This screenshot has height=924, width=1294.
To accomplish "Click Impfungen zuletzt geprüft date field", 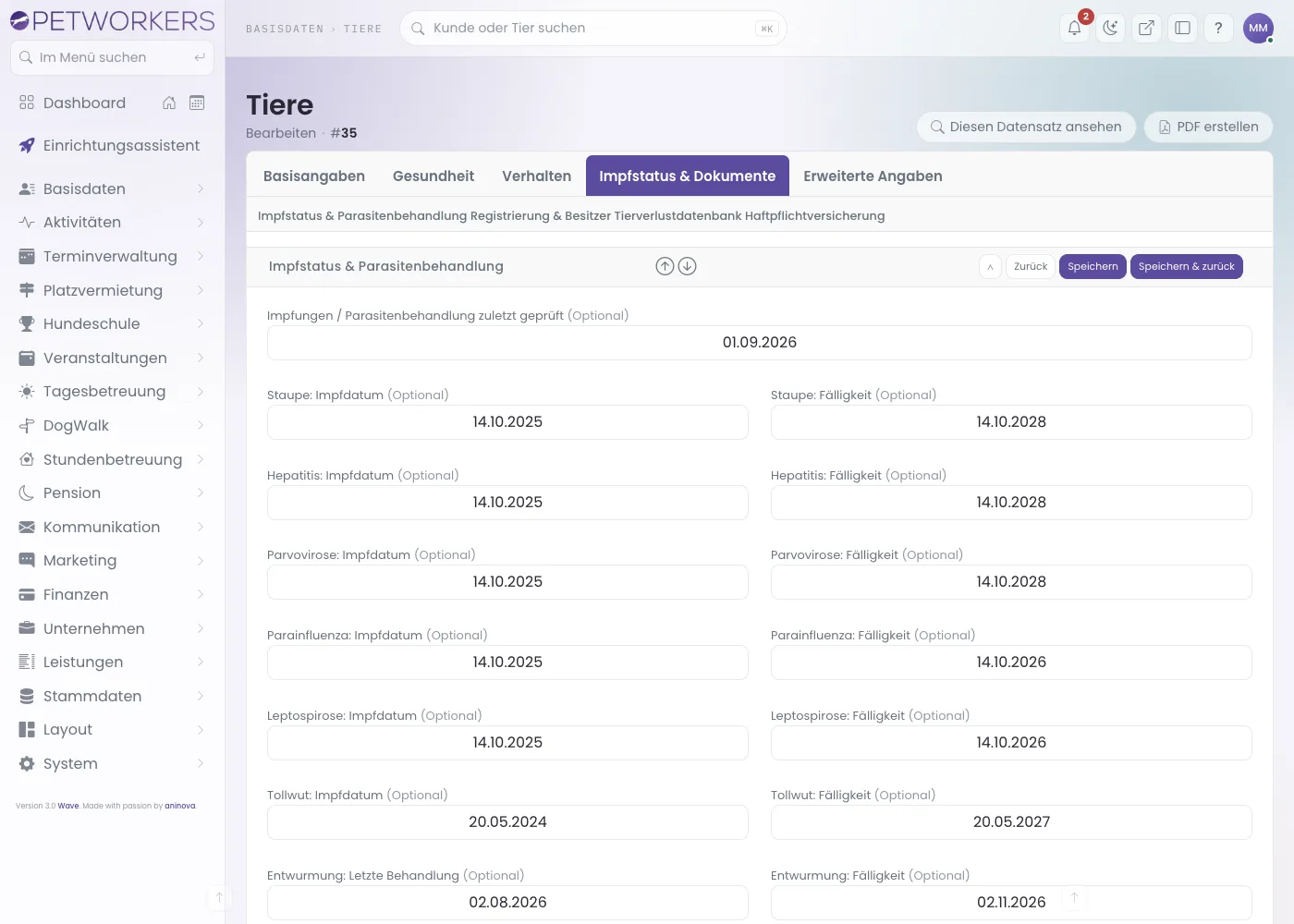I will pos(760,343).
